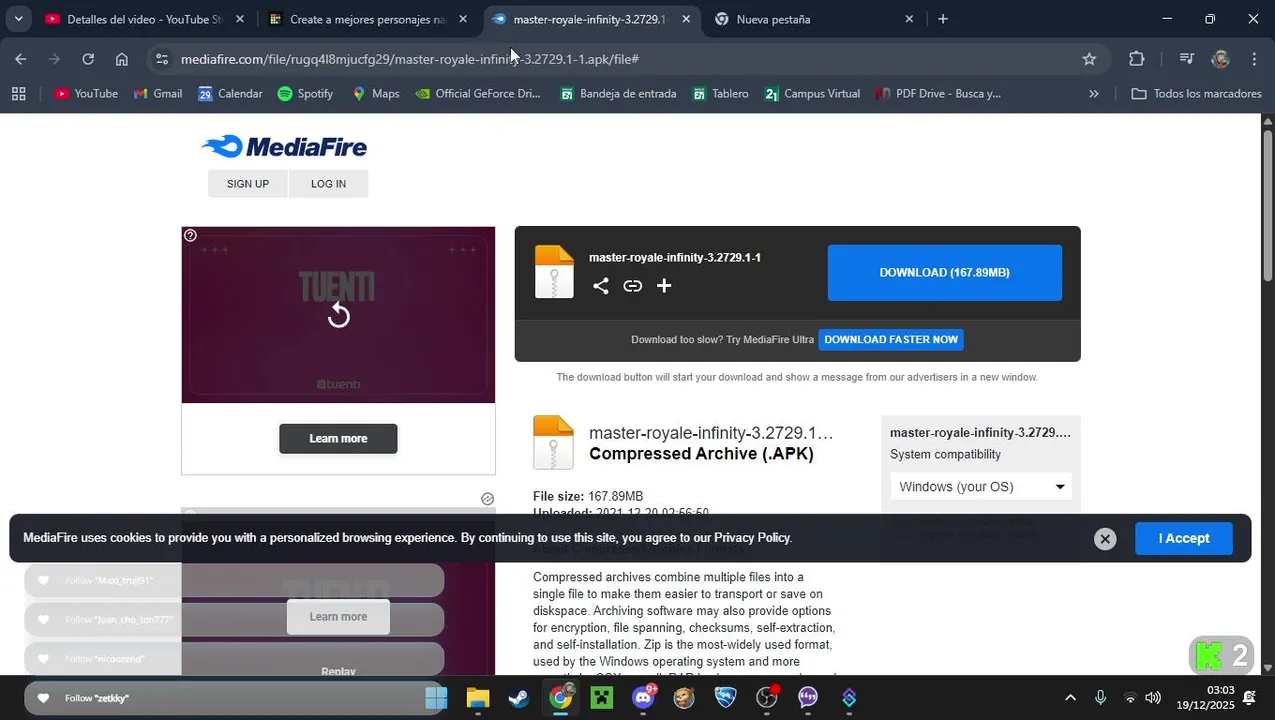The width and height of the screenshot is (1275, 720).
Task: Open the Calendar bookmark
Action: click(230, 94)
